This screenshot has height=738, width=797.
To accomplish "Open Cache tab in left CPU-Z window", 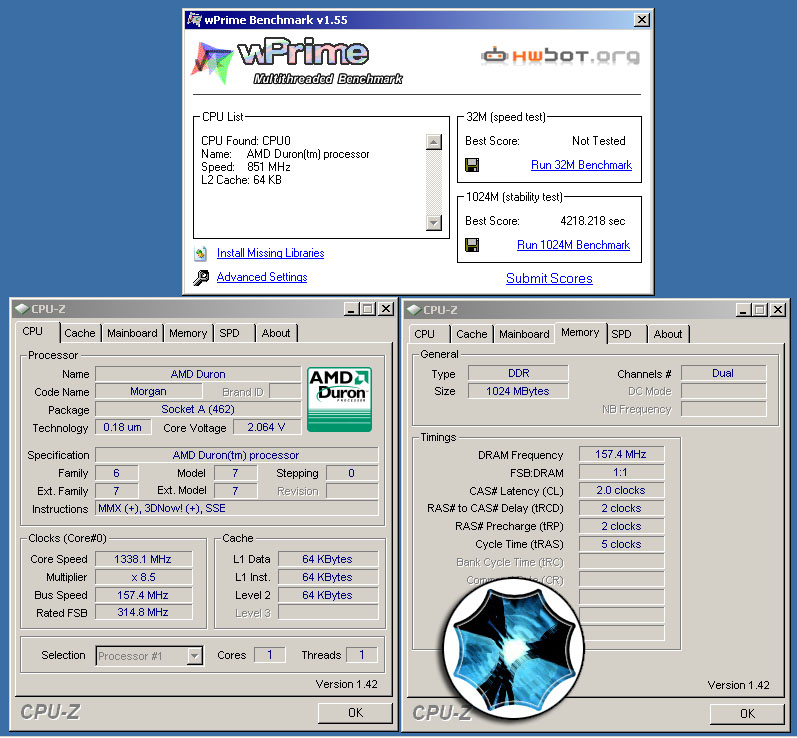I will coord(80,333).
